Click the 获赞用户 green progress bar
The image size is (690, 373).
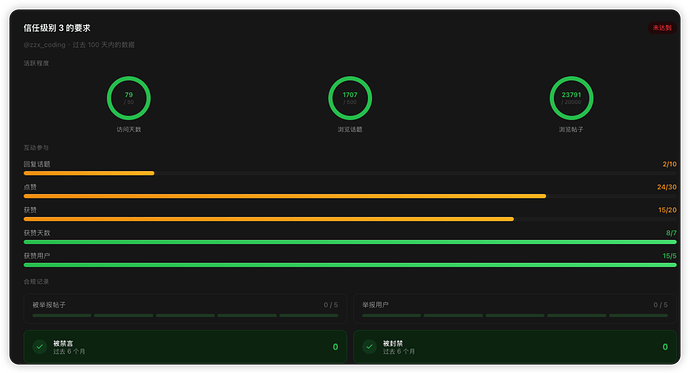pyautogui.click(x=350, y=265)
